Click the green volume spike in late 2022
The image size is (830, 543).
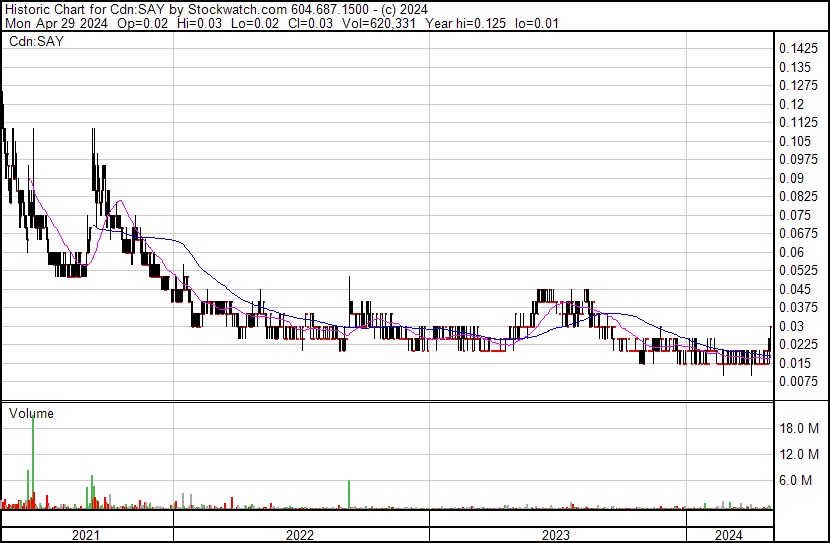[x=349, y=494]
